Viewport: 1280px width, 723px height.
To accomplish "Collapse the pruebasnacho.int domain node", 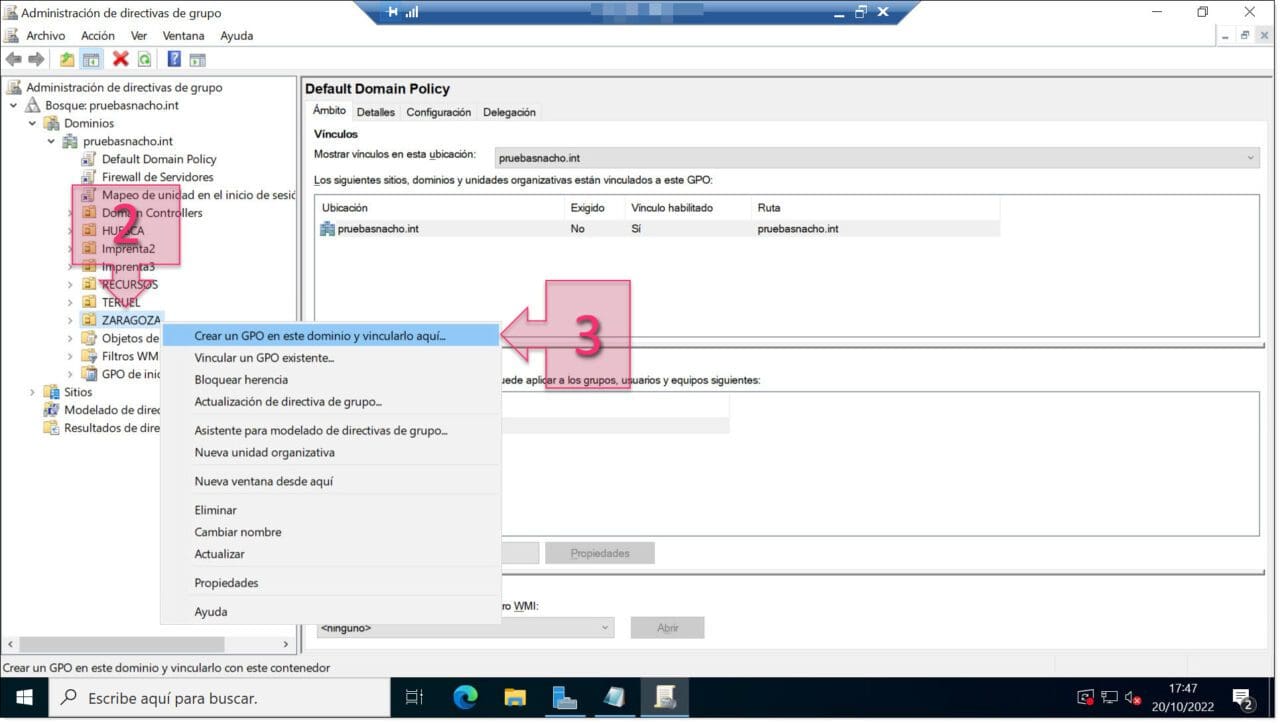I will coord(51,141).
